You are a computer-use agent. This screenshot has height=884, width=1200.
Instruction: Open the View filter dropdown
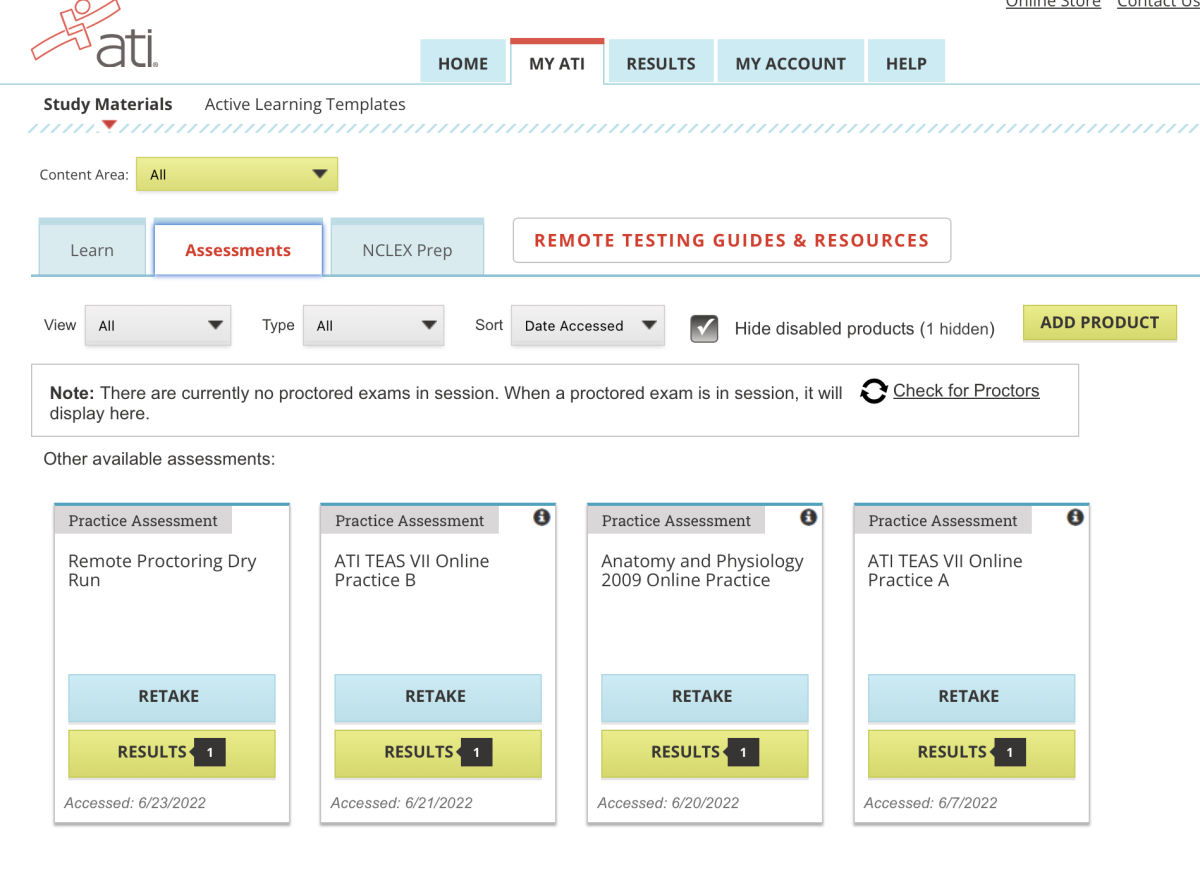pyautogui.click(x=158, y=326)
